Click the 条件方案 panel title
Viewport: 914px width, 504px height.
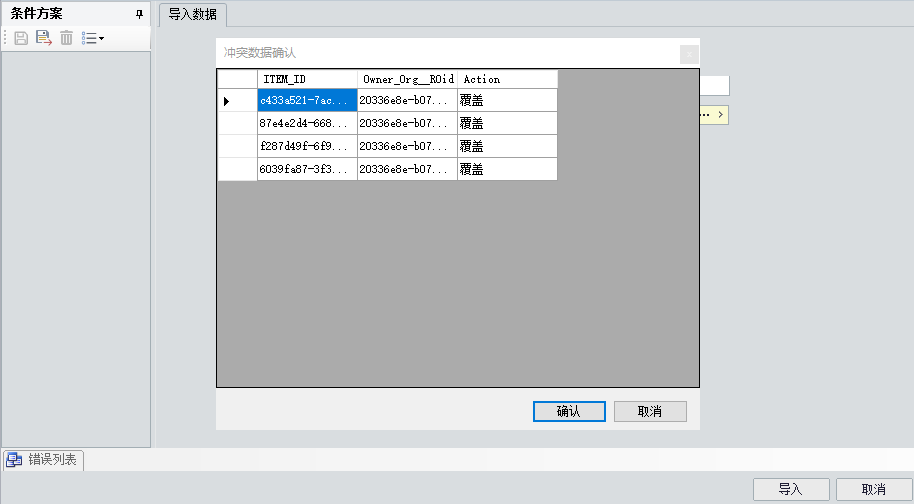click(36, 13)
